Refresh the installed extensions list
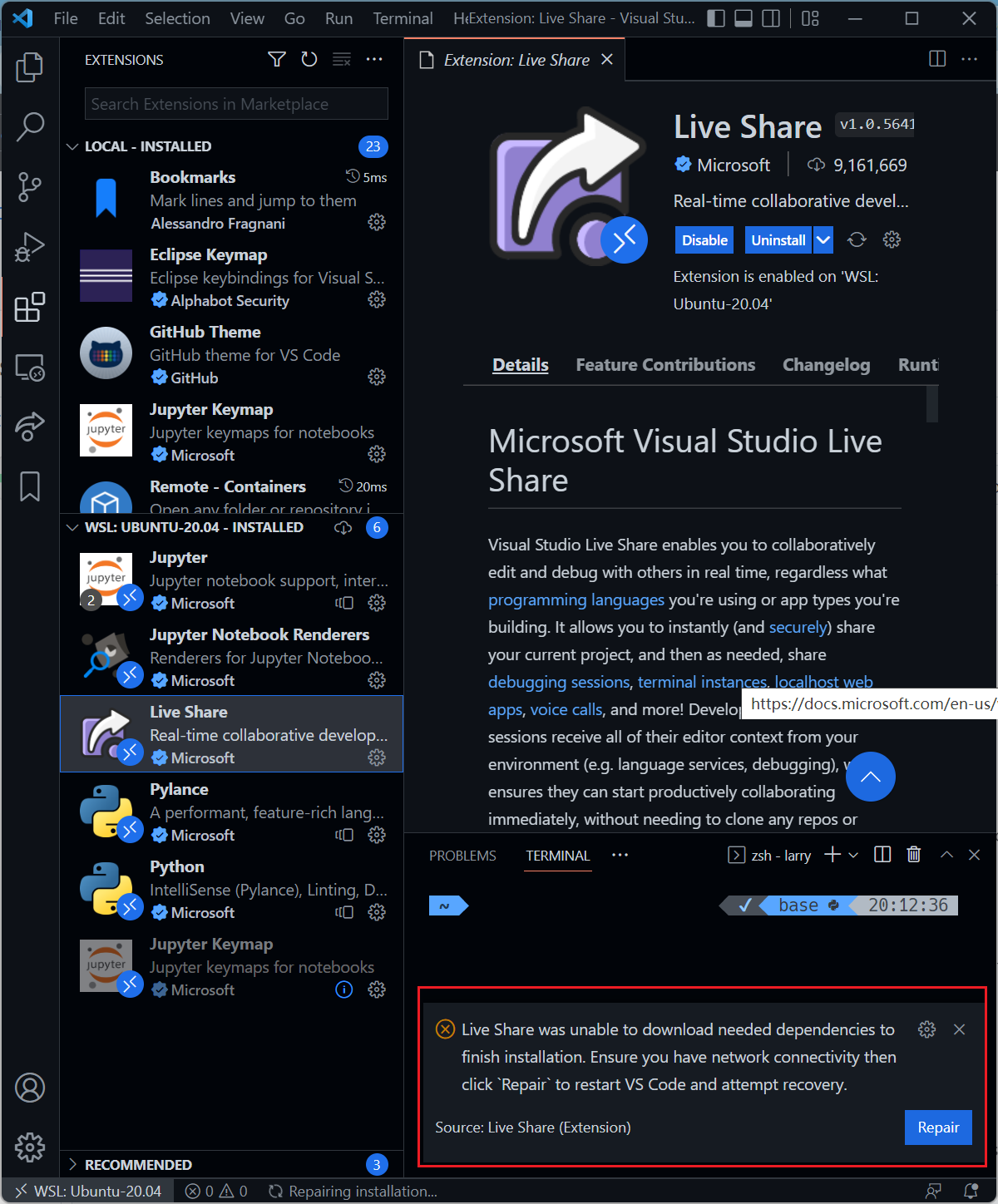This screenshot has height=1204, width=998. [x=309, y=59]
